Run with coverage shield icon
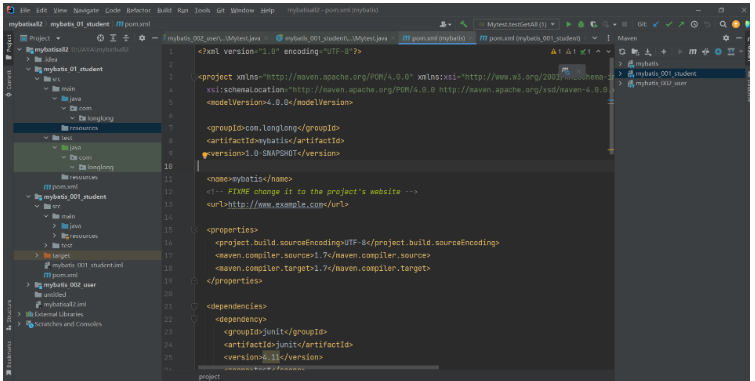This screenshot has width=755, height=381. 593,24
